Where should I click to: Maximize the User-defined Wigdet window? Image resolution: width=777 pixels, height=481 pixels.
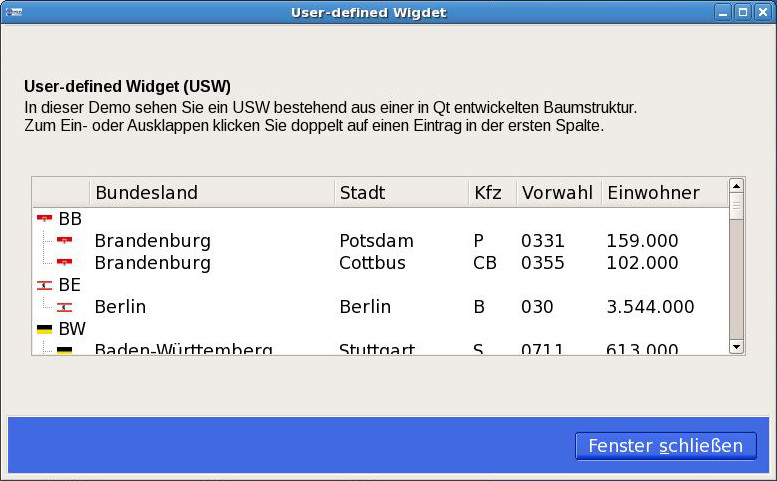[x=743, y=12]
